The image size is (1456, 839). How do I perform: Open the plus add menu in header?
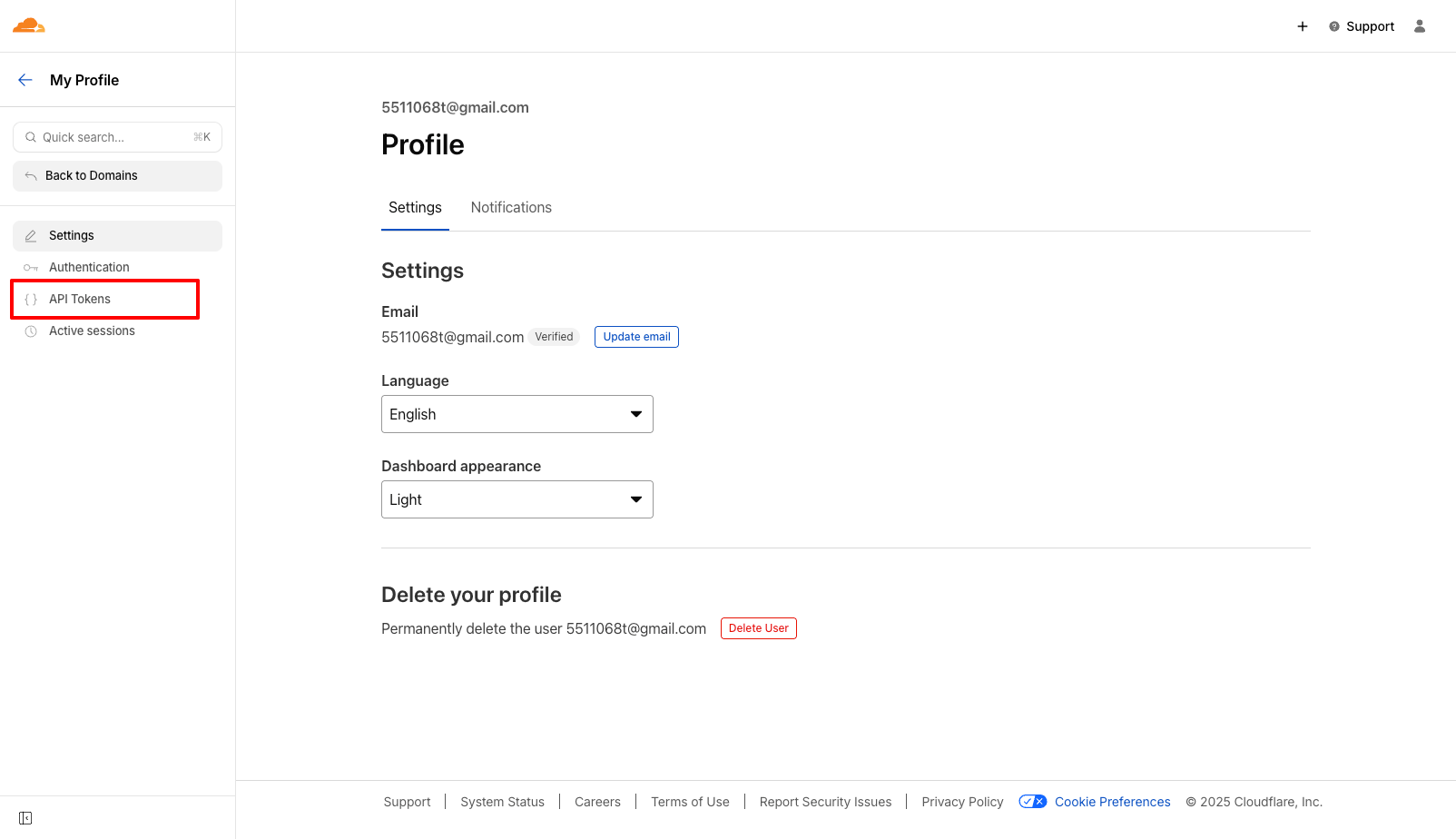tap(1303, 26)
